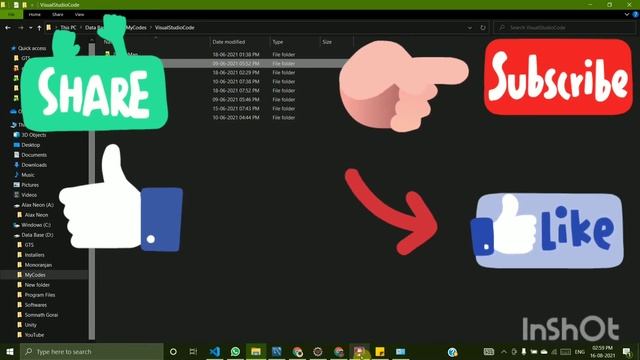Click MyCodes in the address breadcrumb
The image size is (640, 360).
[136, 28]
